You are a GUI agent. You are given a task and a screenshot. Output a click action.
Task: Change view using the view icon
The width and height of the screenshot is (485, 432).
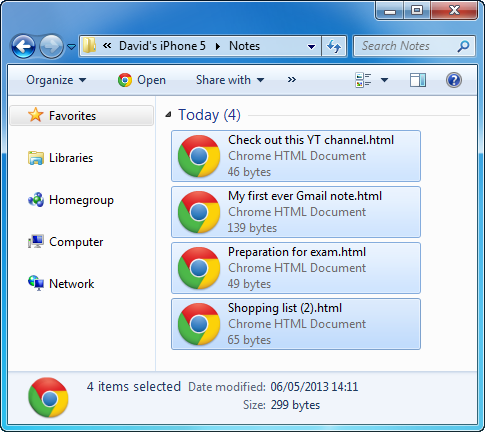pyautogui.click(x=363, y=80)
